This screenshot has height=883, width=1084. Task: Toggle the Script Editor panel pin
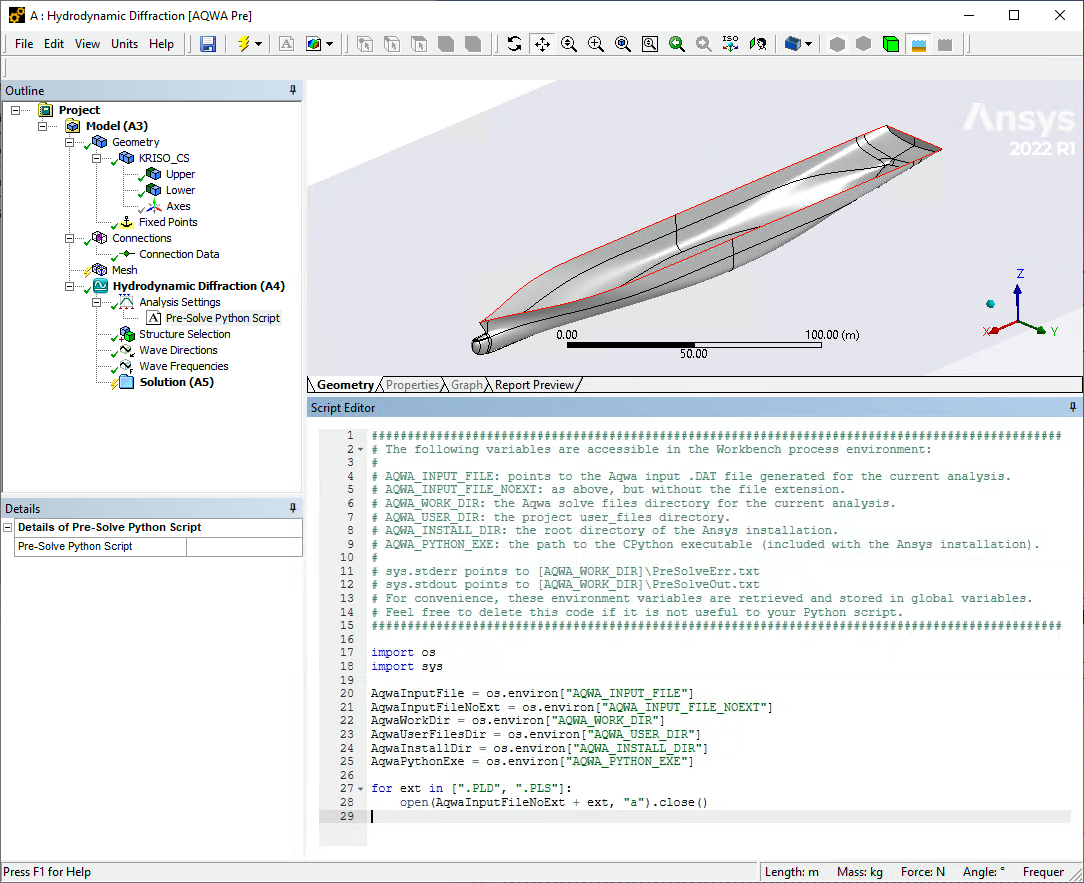click(x=1073, y=407)
